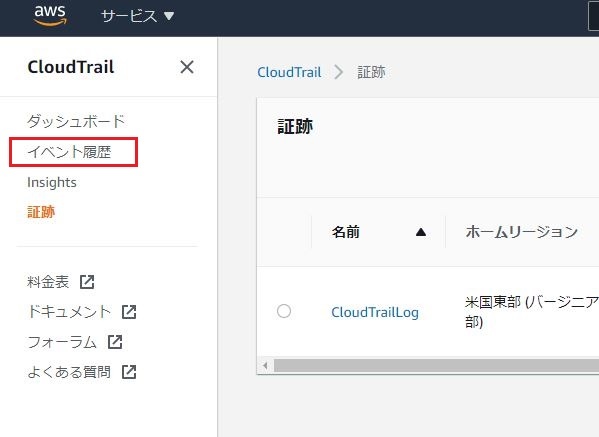
Task: Click the AWS logo icon
Action: (50, 16)
